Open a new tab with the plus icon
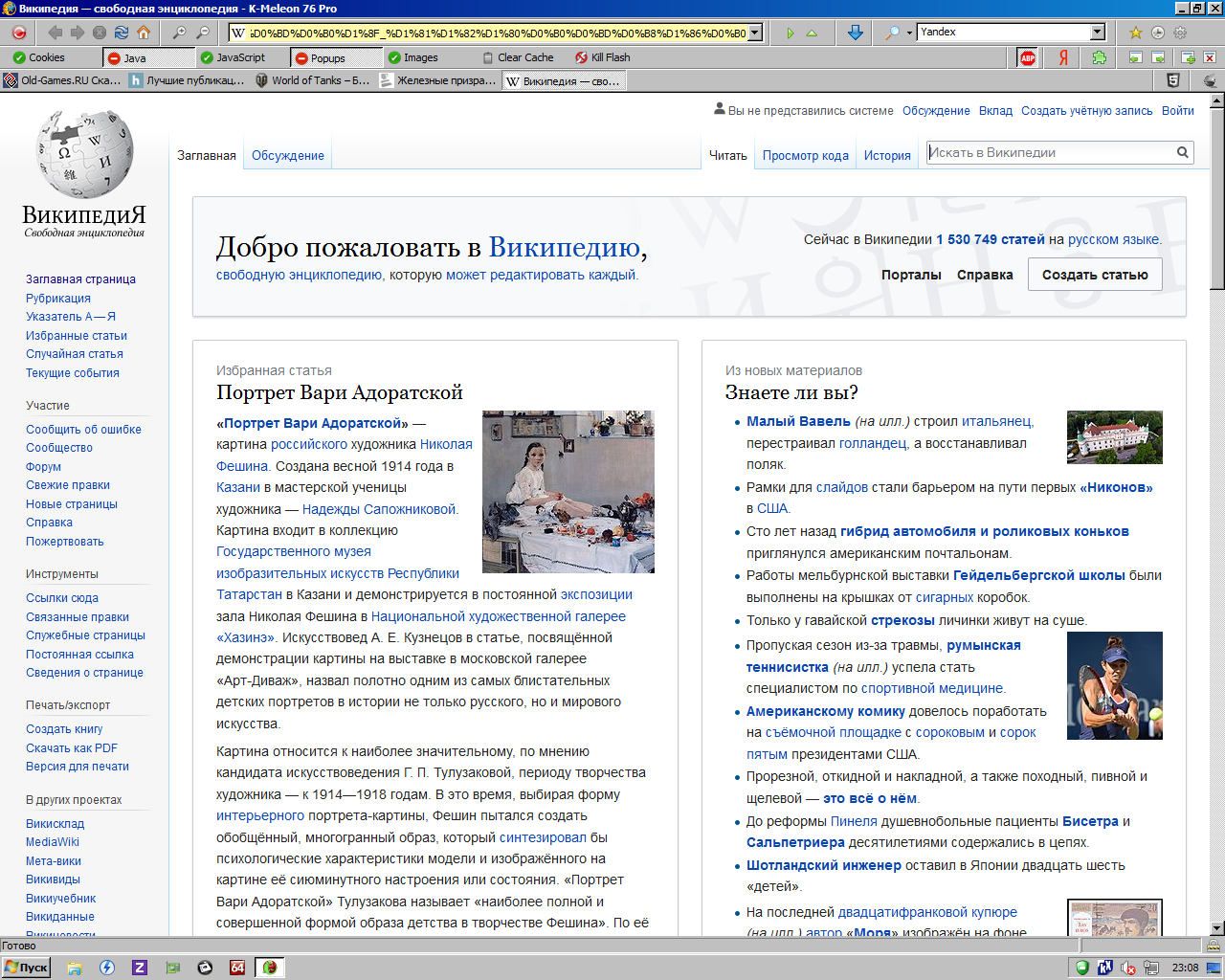The width and height of the screenshot is (1225, 980). coord(1188,57)
